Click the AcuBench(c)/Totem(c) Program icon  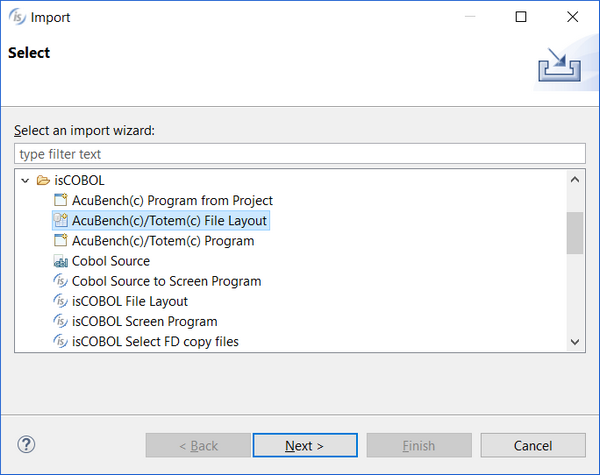tap(60, 241)
